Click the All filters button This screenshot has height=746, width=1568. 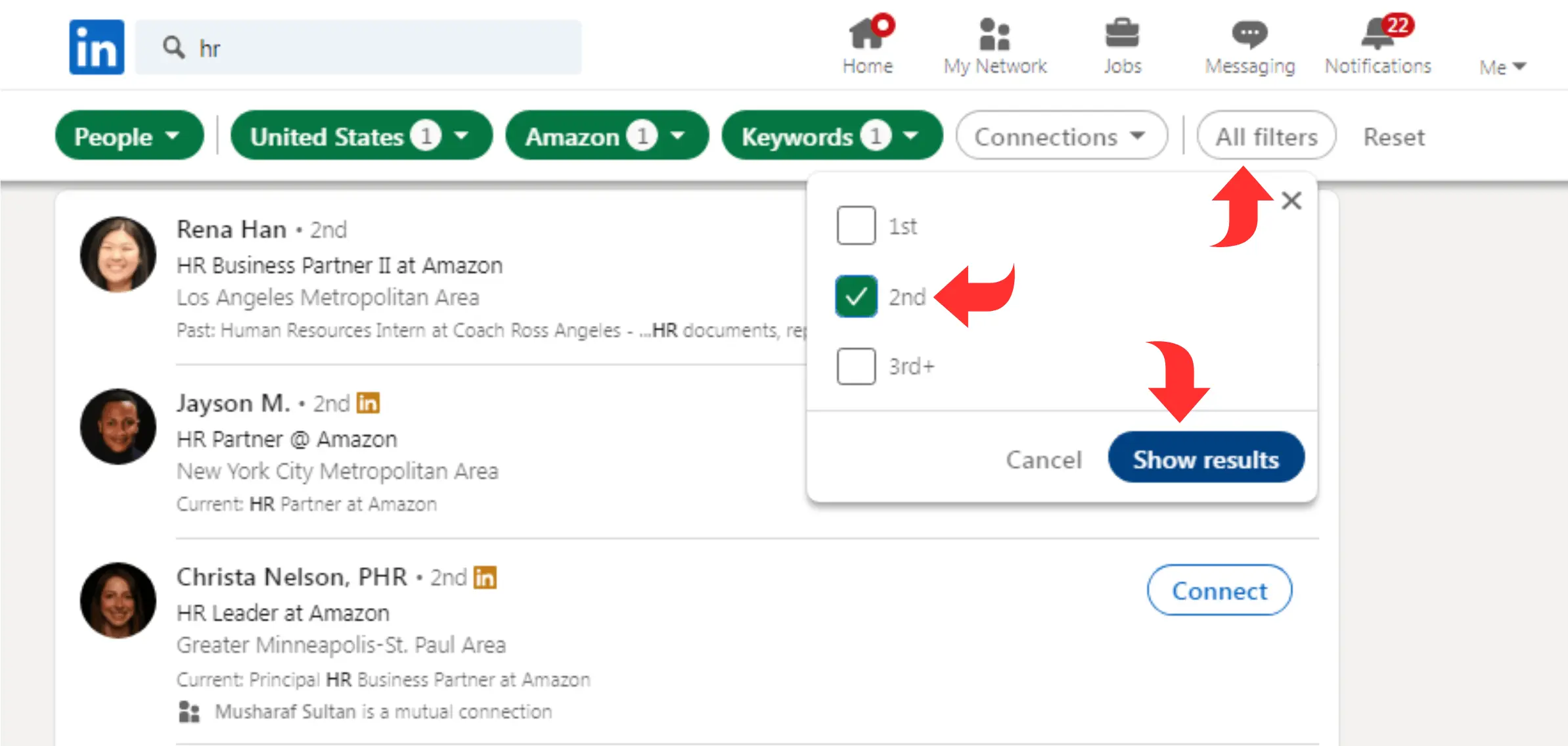(1266, 136)
